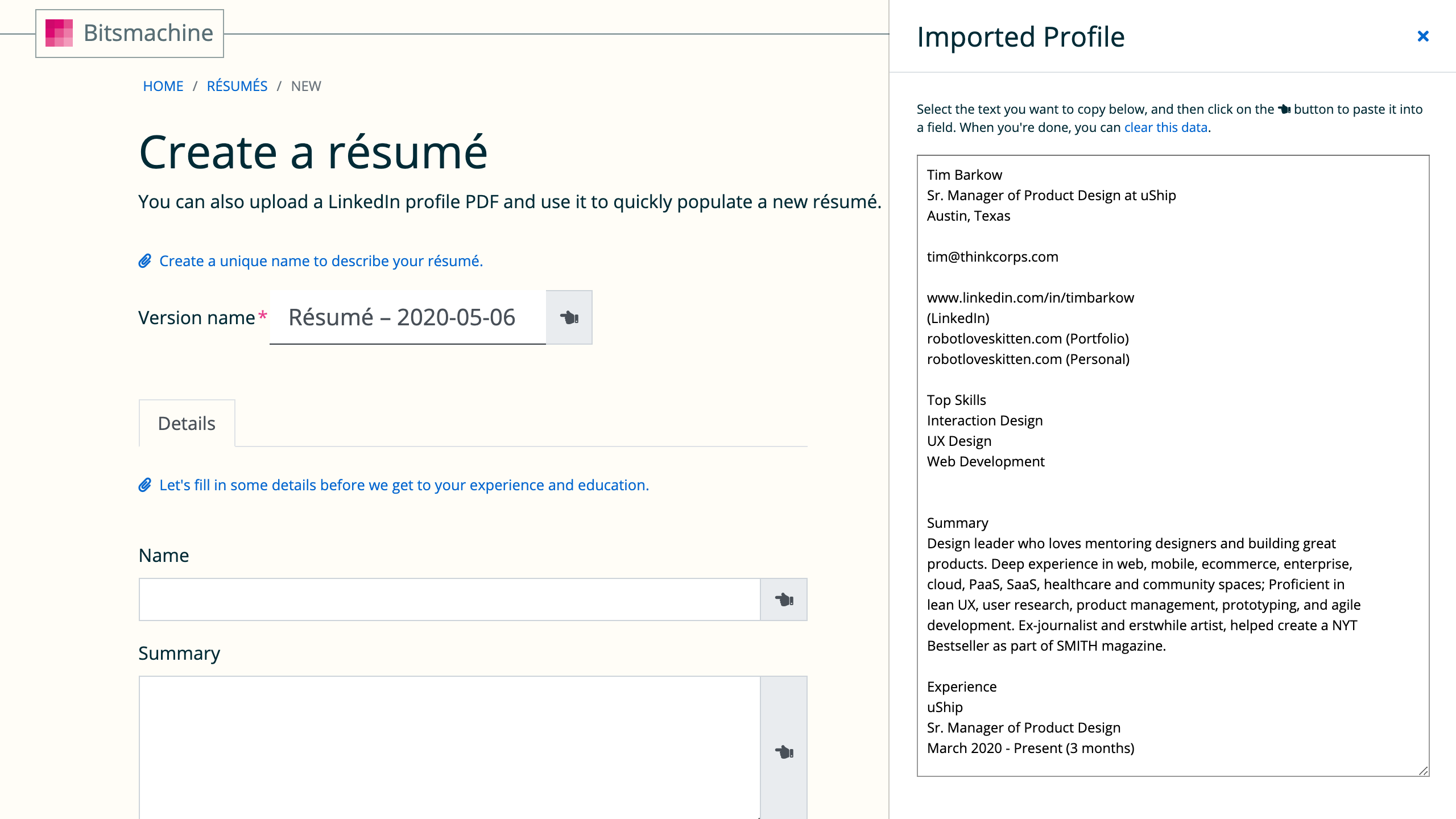Viewport: 1456px width, 819px height.
Task: Focus the Version name input field
Action: (408, 317)
